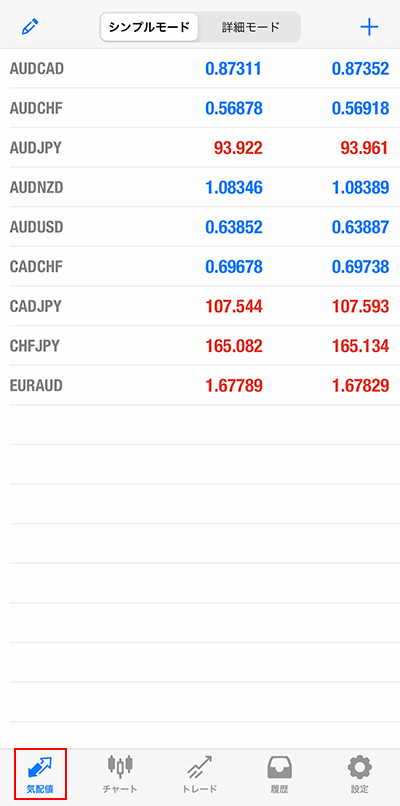Open the トレード trade arrow icon
Viewport: 400px width, 806px height.
point(199,767)
